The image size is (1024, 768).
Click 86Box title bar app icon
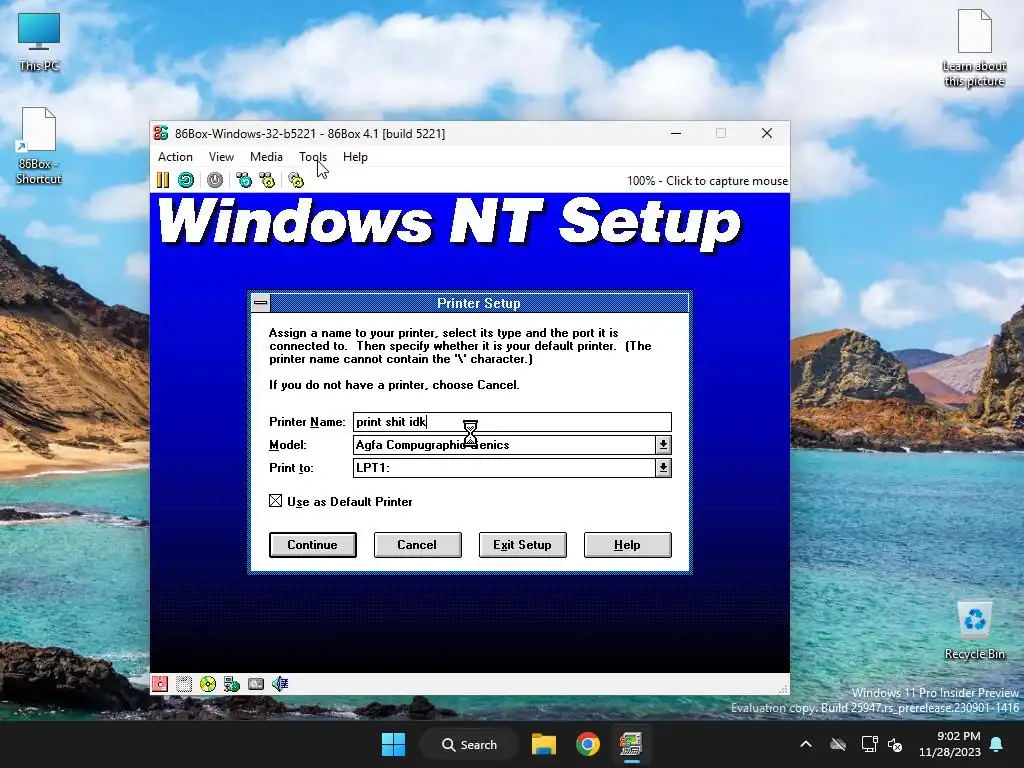click(161, 133)
